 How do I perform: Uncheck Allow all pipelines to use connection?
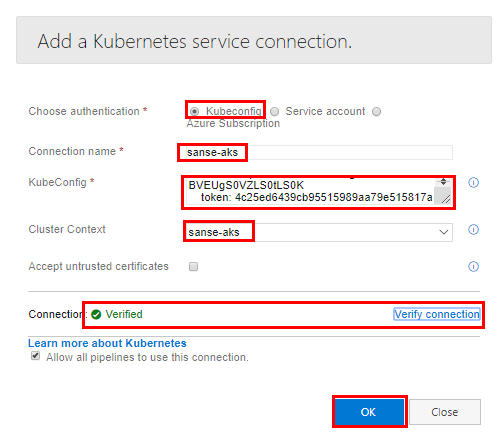35,356
